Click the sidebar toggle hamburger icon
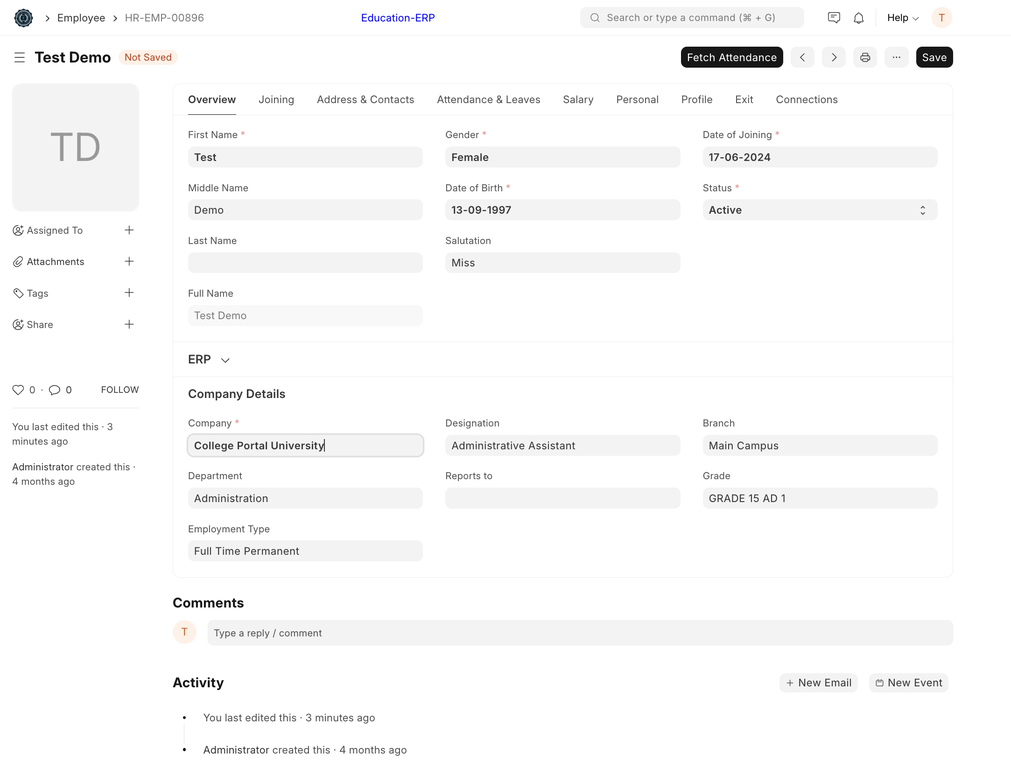The width and height of the screenshot is (1011, 768). (19, 58)
